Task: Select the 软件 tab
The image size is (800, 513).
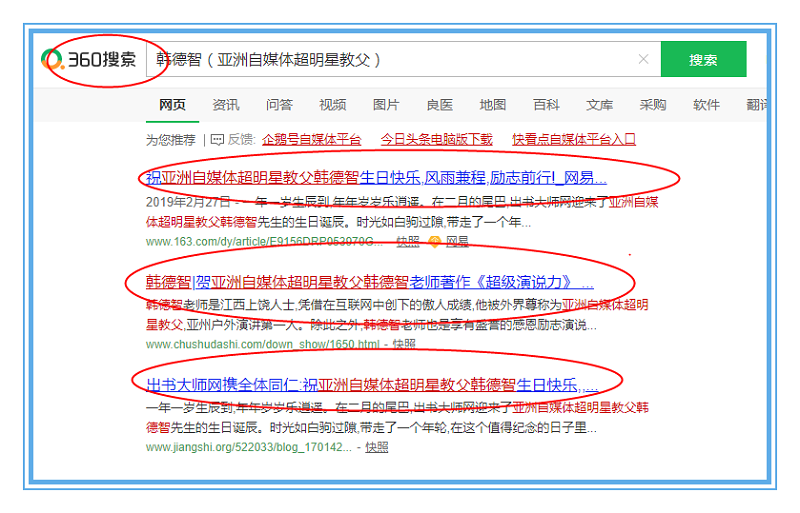Action: click(x=706, y=105)
